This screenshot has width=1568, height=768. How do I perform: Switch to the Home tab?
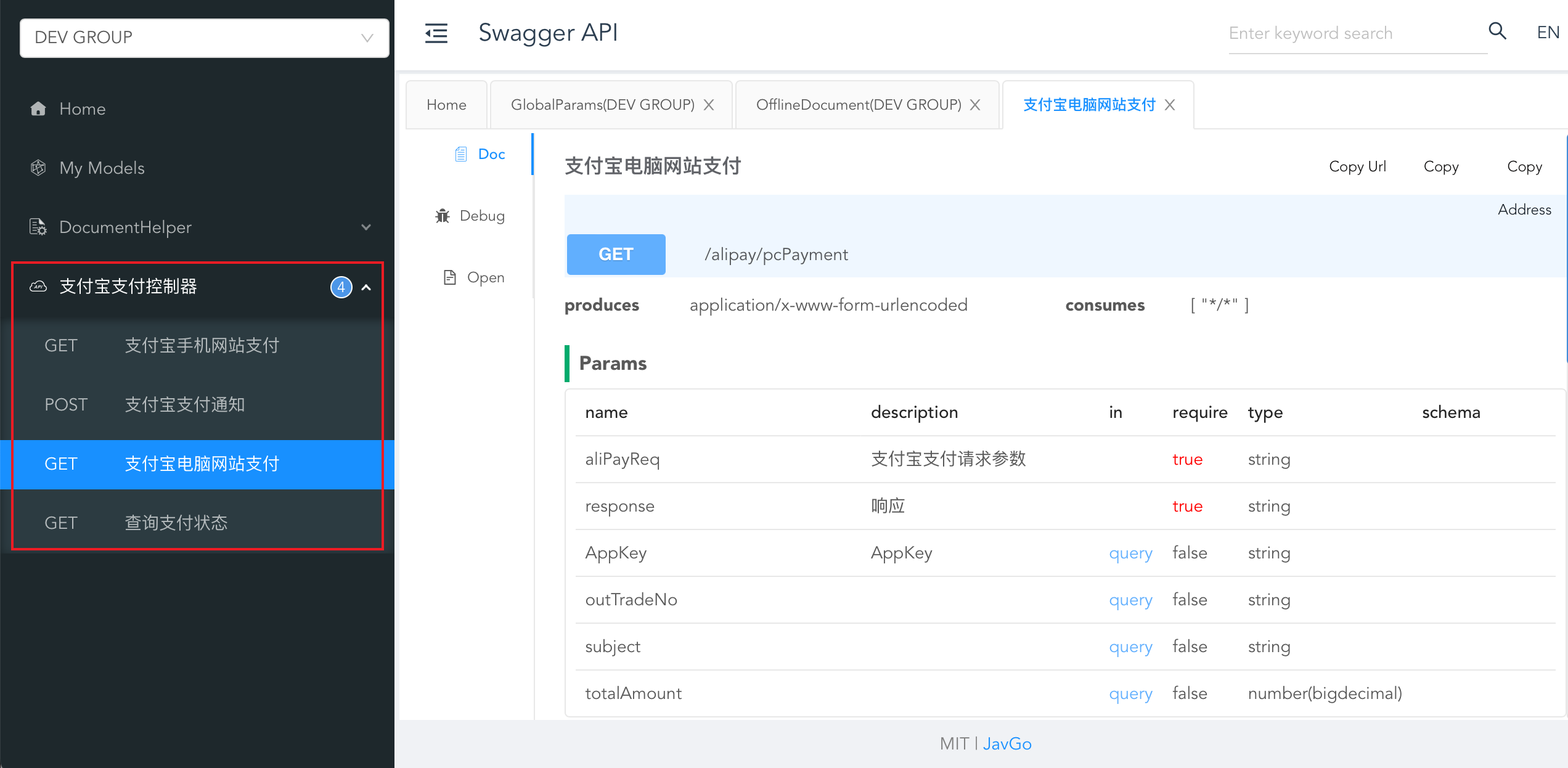pos(446,104)
